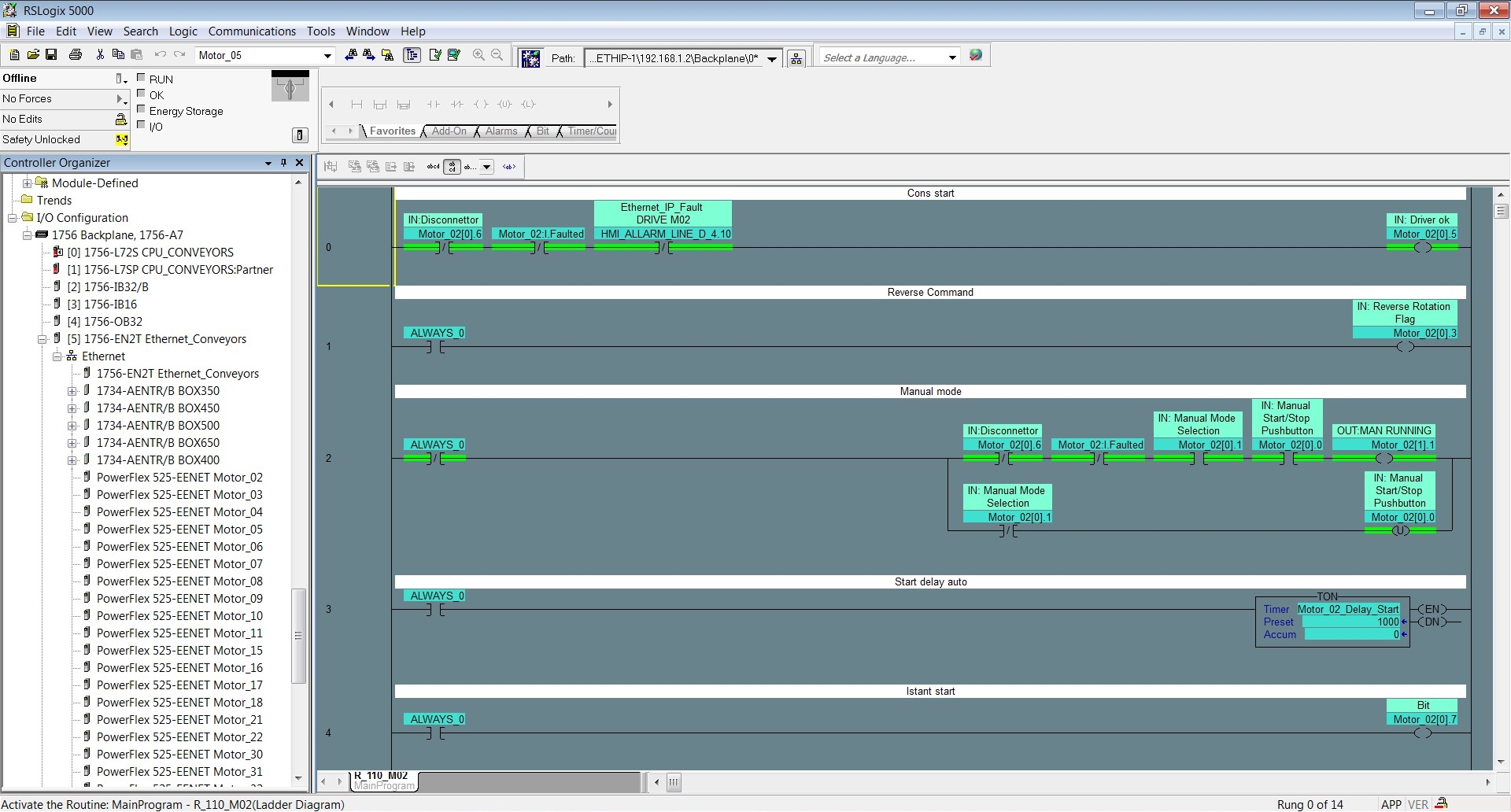Collapse the 1756 Backplane tree node
The height and width of the screenshot is (812, 1511).
(x=28, y=235)
